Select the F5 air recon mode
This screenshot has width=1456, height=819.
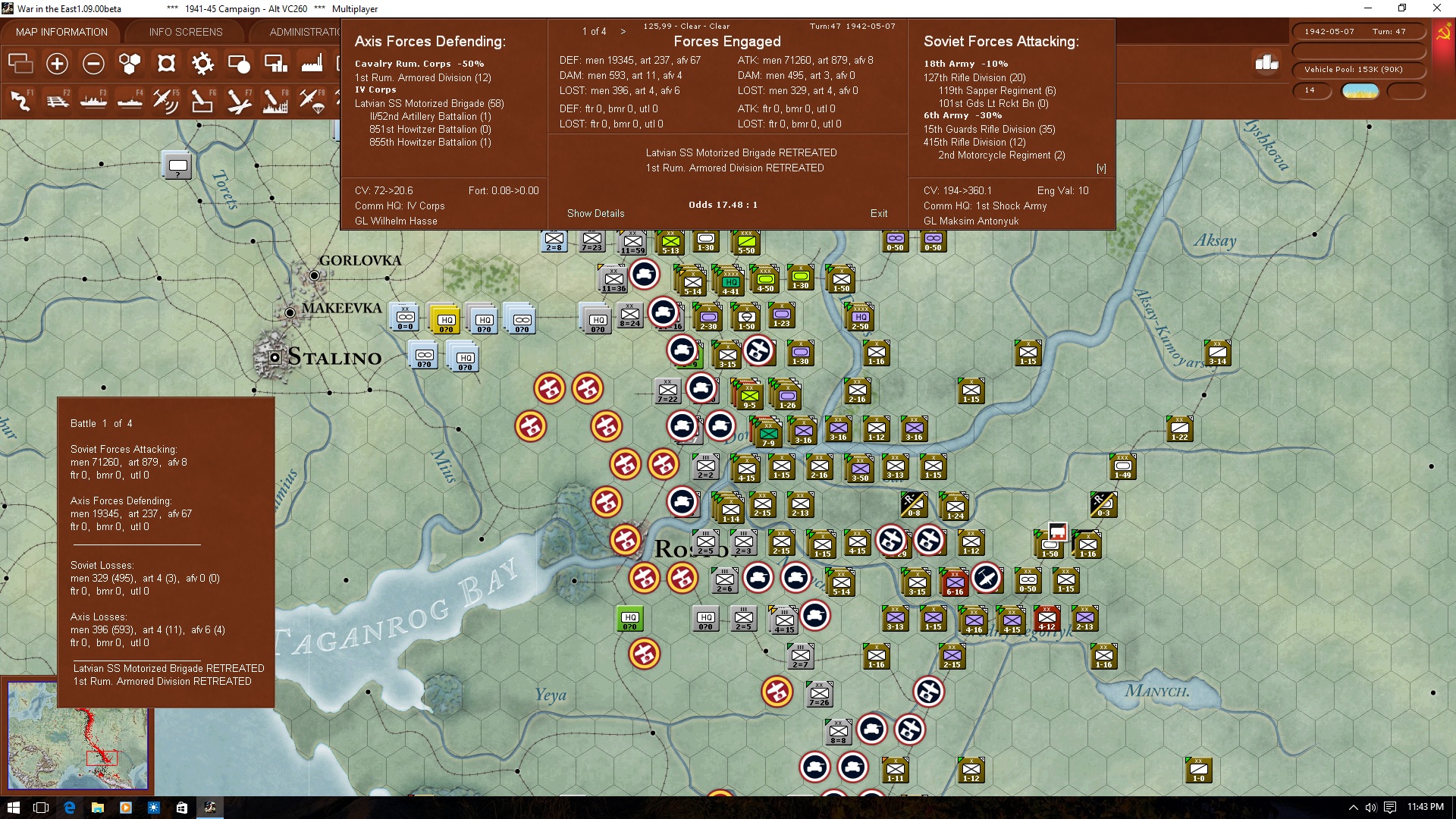(x=165, y=100)
